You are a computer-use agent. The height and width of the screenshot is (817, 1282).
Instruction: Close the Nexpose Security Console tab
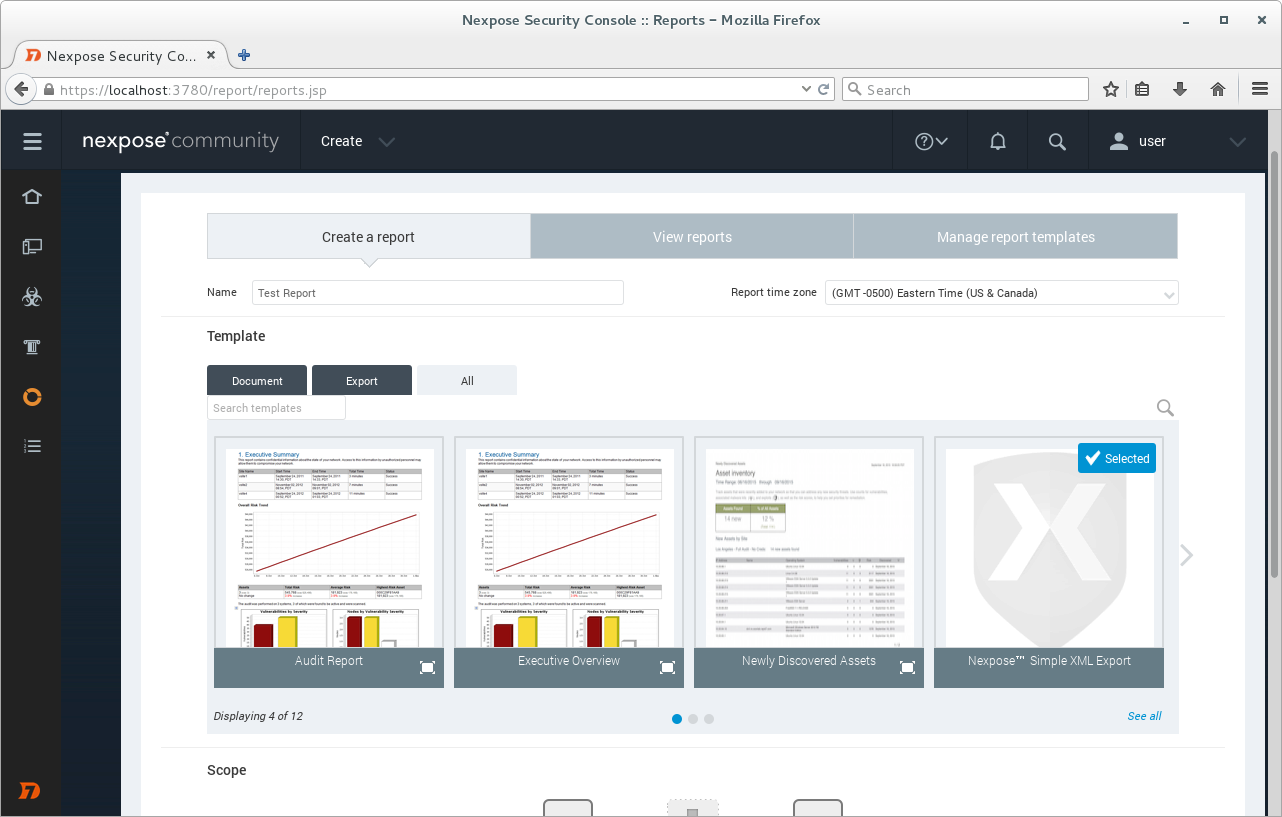pos(210,56)
